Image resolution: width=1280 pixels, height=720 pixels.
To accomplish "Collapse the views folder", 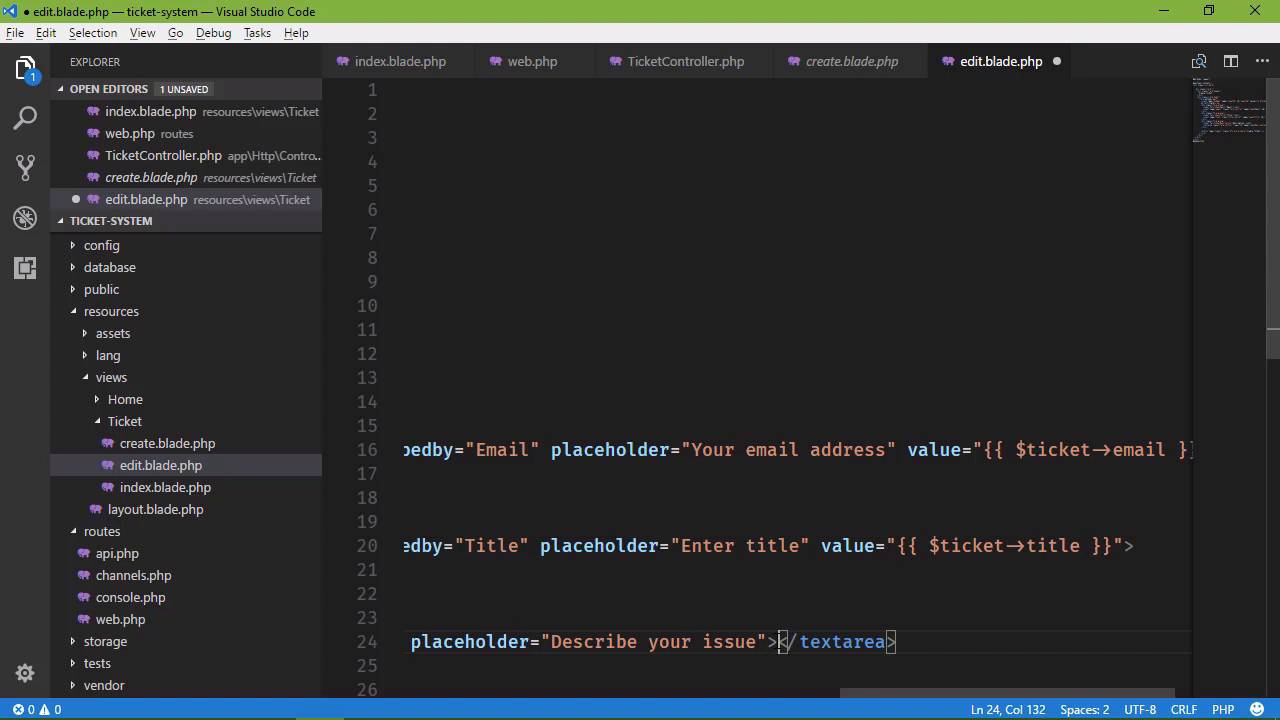I will coord(84,377).
